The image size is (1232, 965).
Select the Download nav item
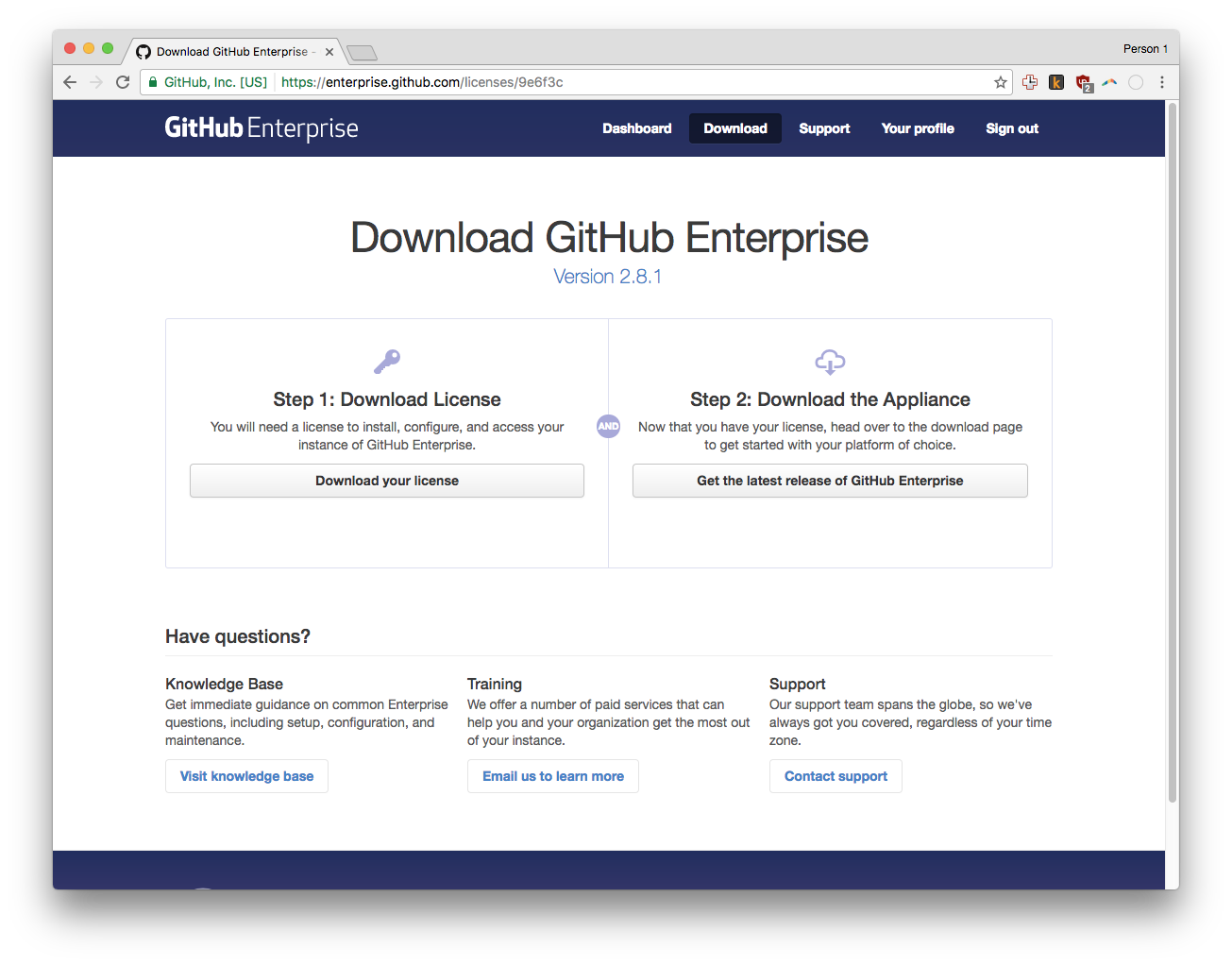click(x=735, y=128)
